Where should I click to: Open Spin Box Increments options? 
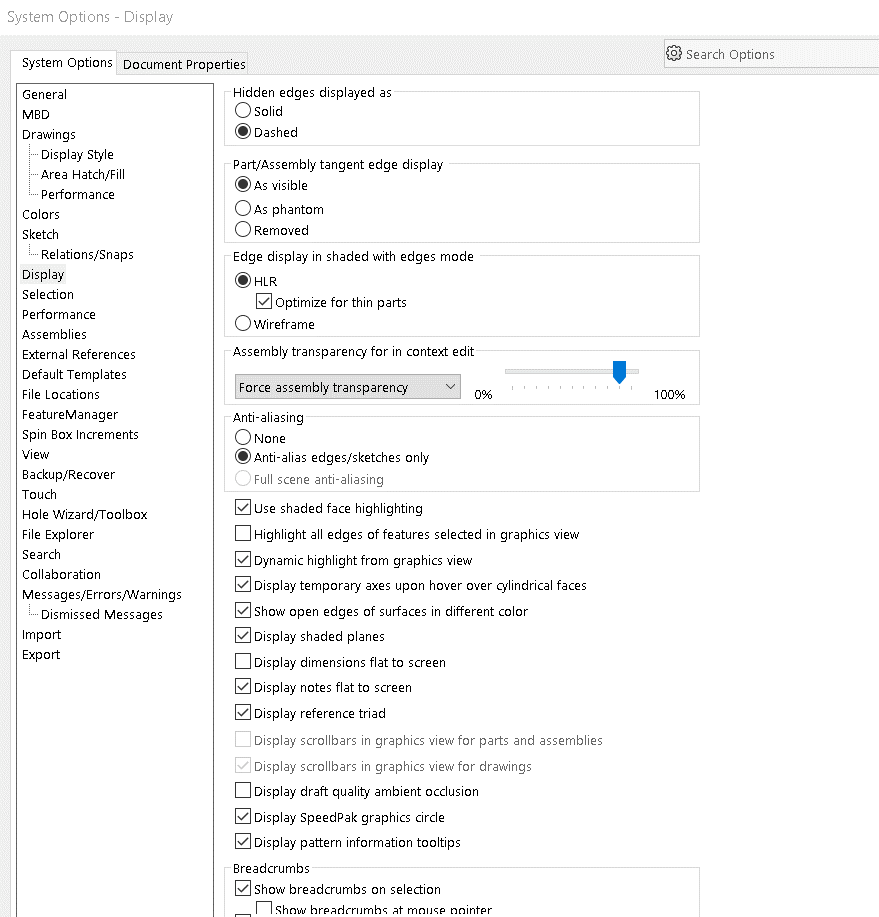coord(80,434)
